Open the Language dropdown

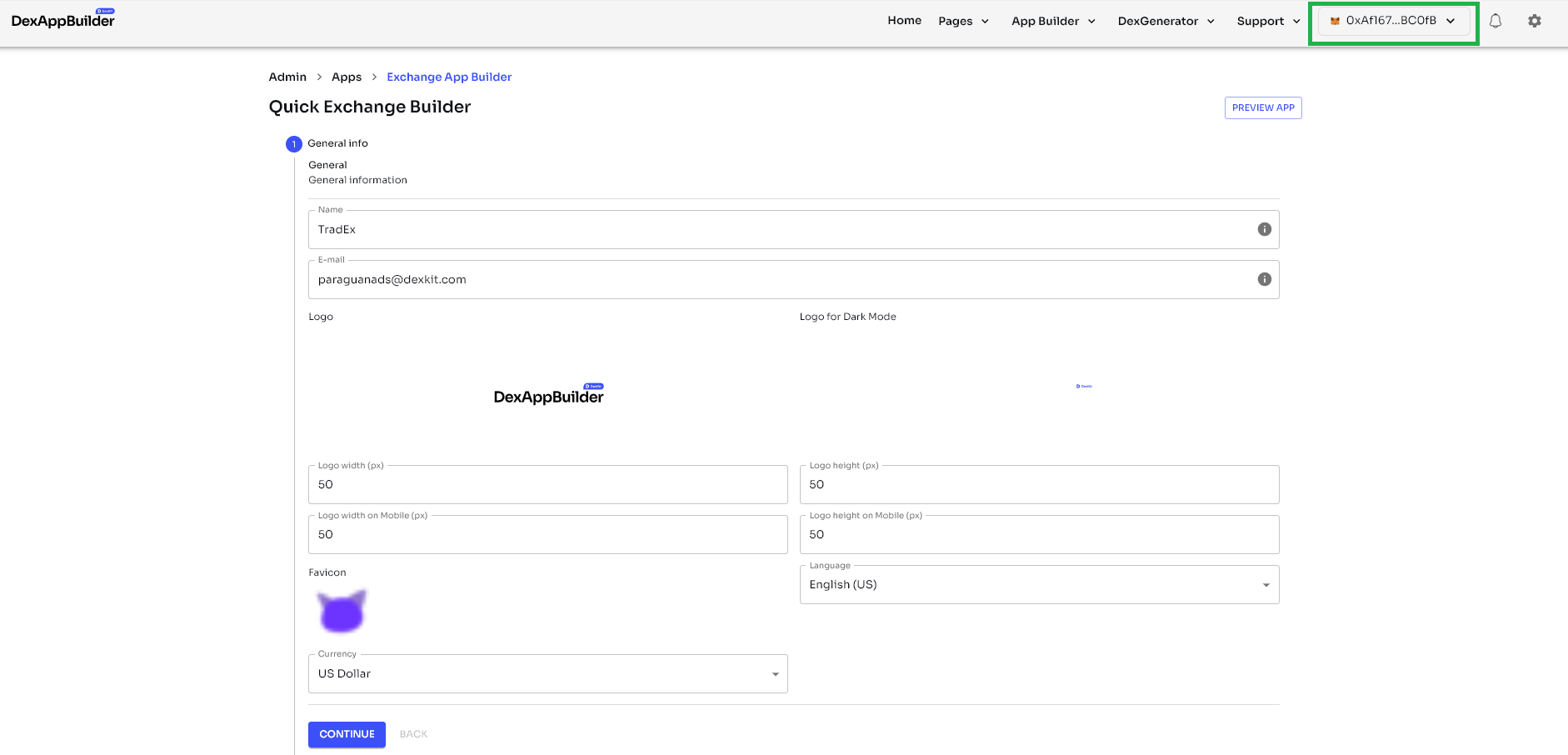(x=1038, y=584)
